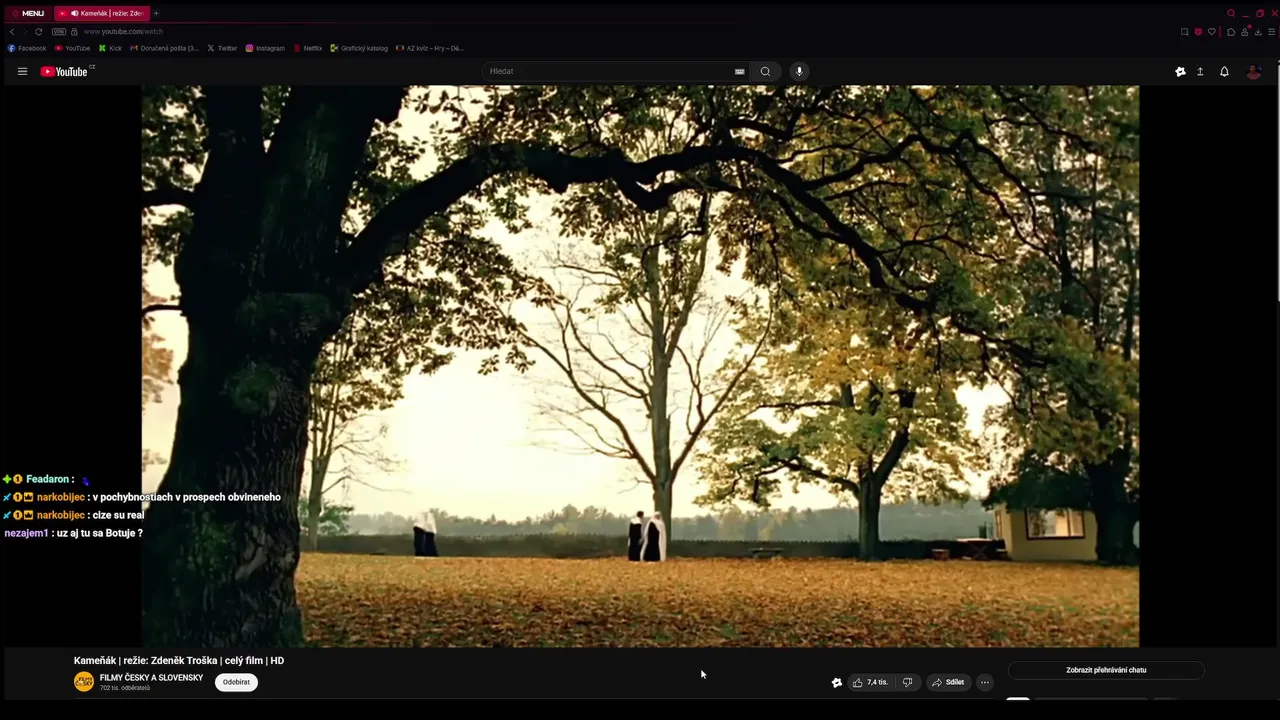Click the video player to pause playback
This screenshot has height=720, width=1280.
click(640, 366)
